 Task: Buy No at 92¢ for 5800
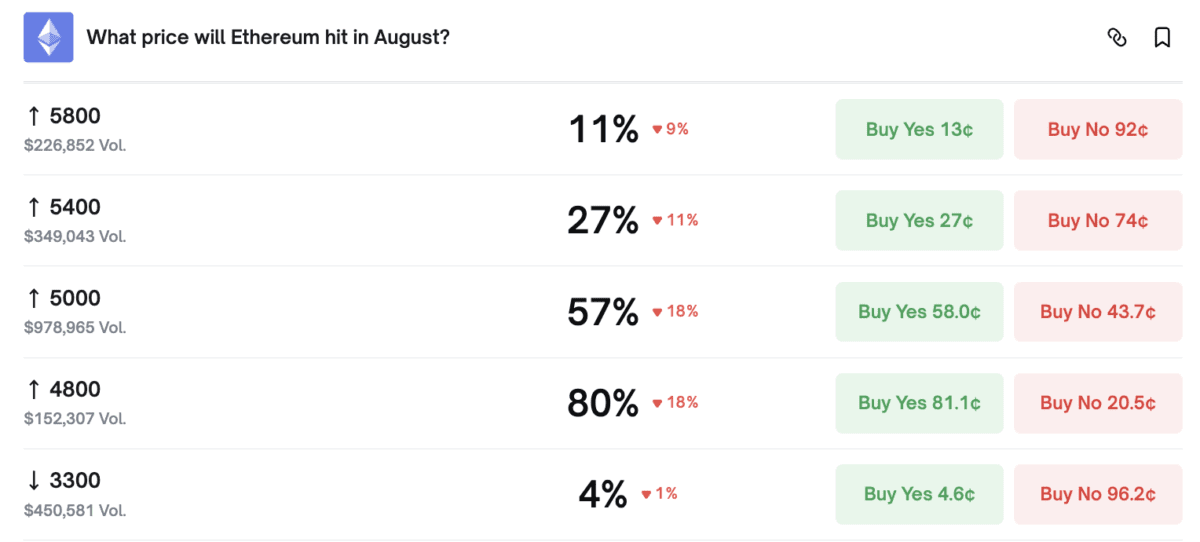(x=1098, y=129)
